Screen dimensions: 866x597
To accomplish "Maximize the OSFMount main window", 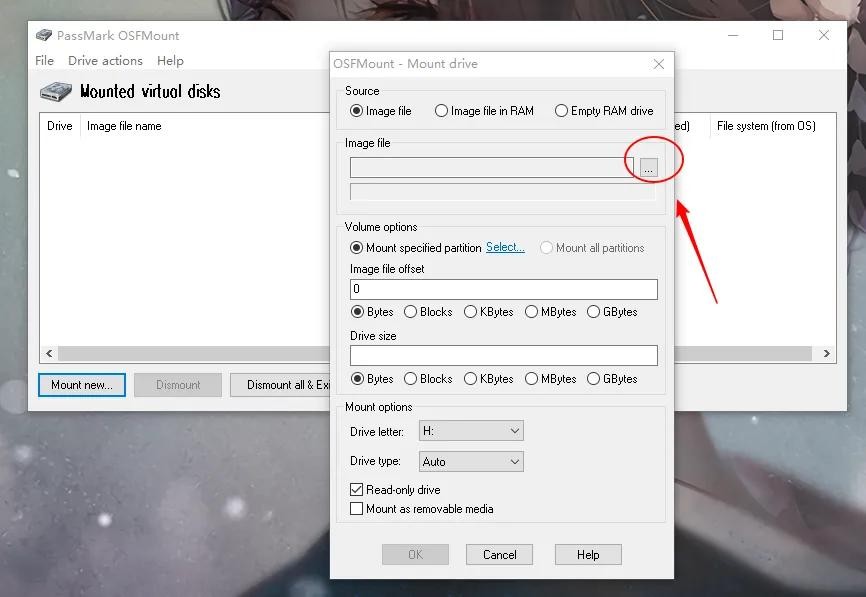I will coord(778,35).
